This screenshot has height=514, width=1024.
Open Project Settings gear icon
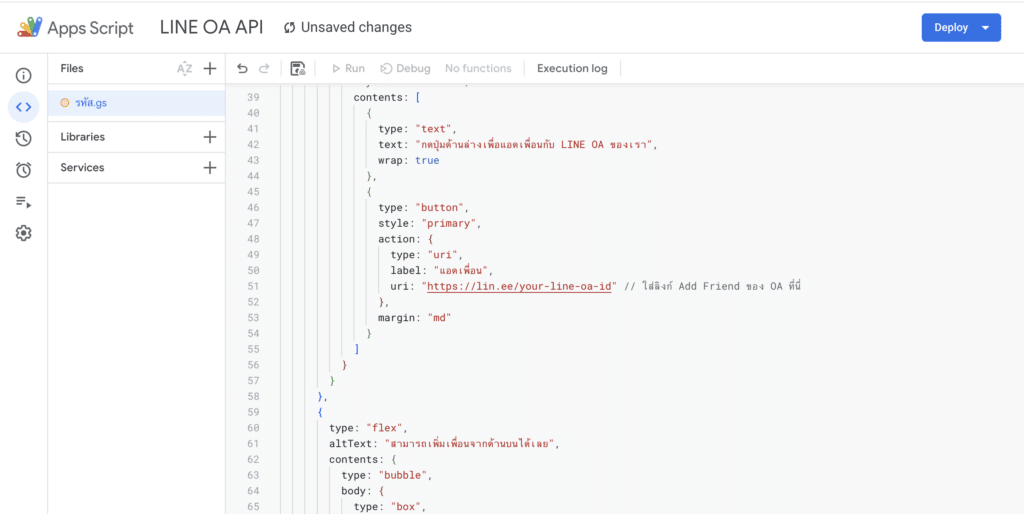click(23, 233)
